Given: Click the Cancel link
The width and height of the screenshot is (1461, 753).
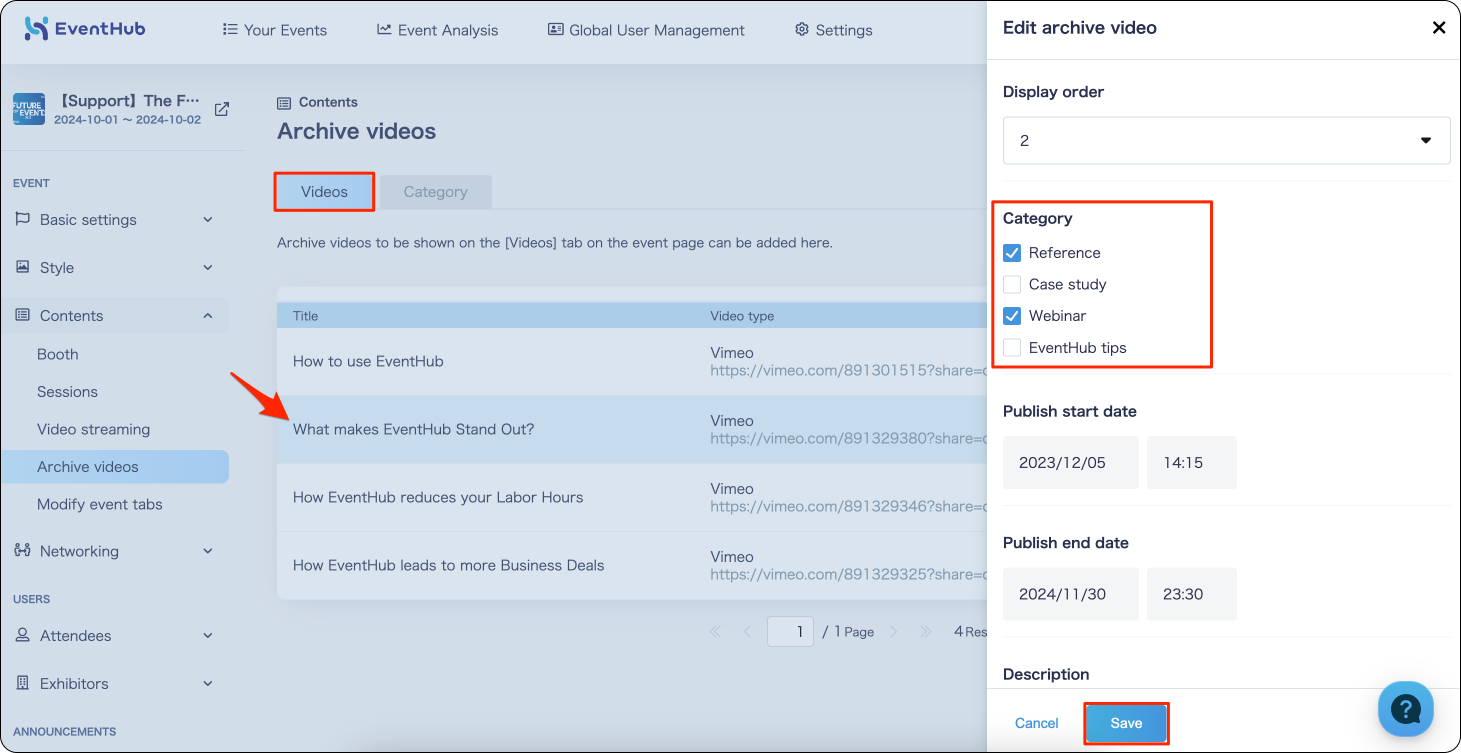Looking at the screenshot, I should click(1037, 723).
